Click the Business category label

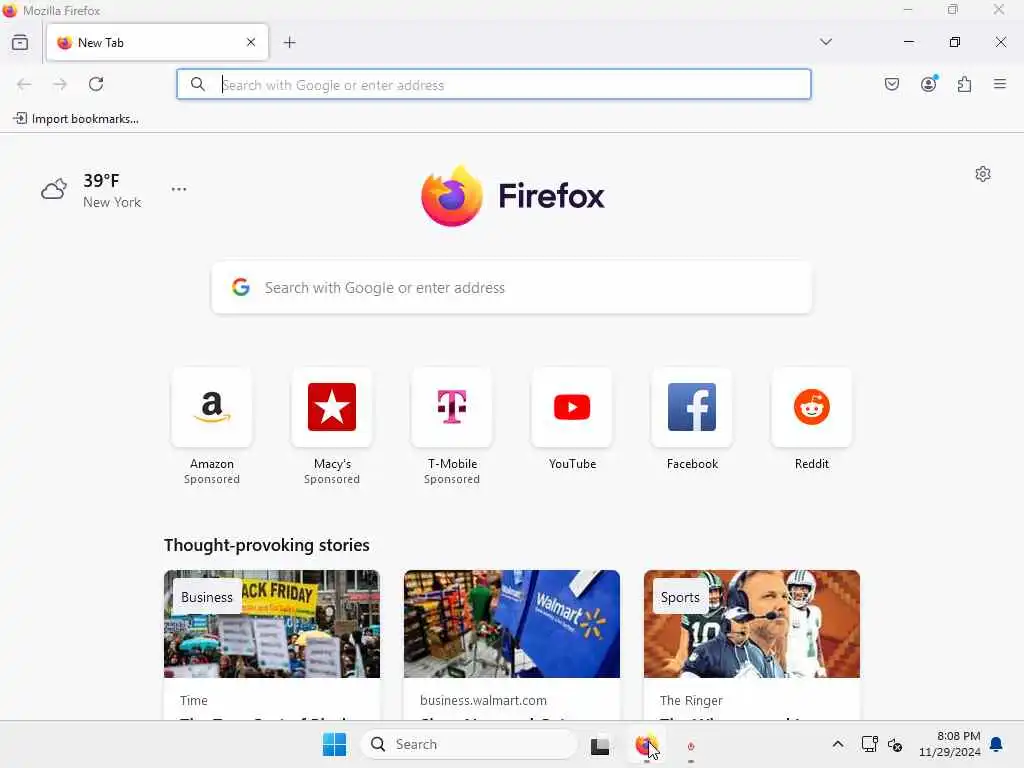click(207, 597)
